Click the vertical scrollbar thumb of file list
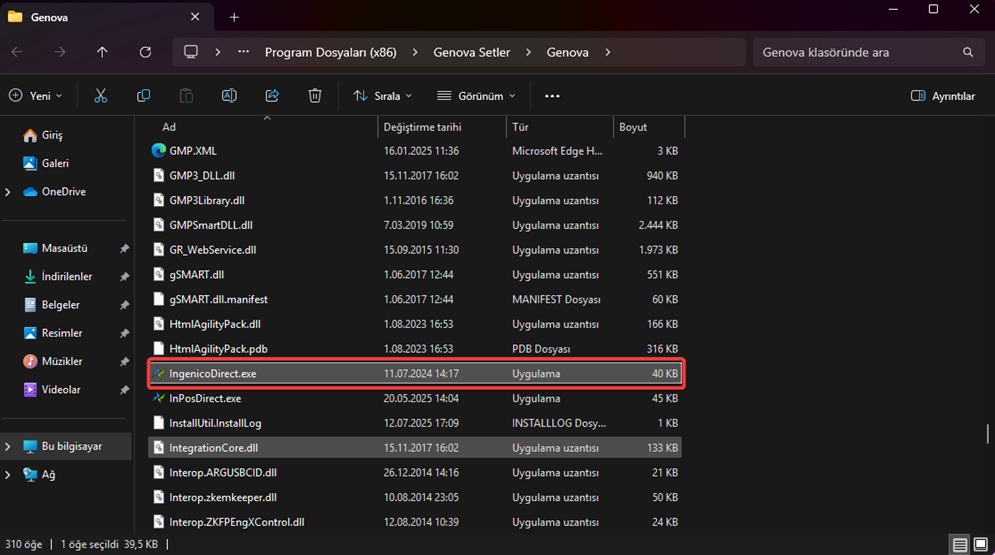This screenshot has width=995, height=555. [987, 434]
